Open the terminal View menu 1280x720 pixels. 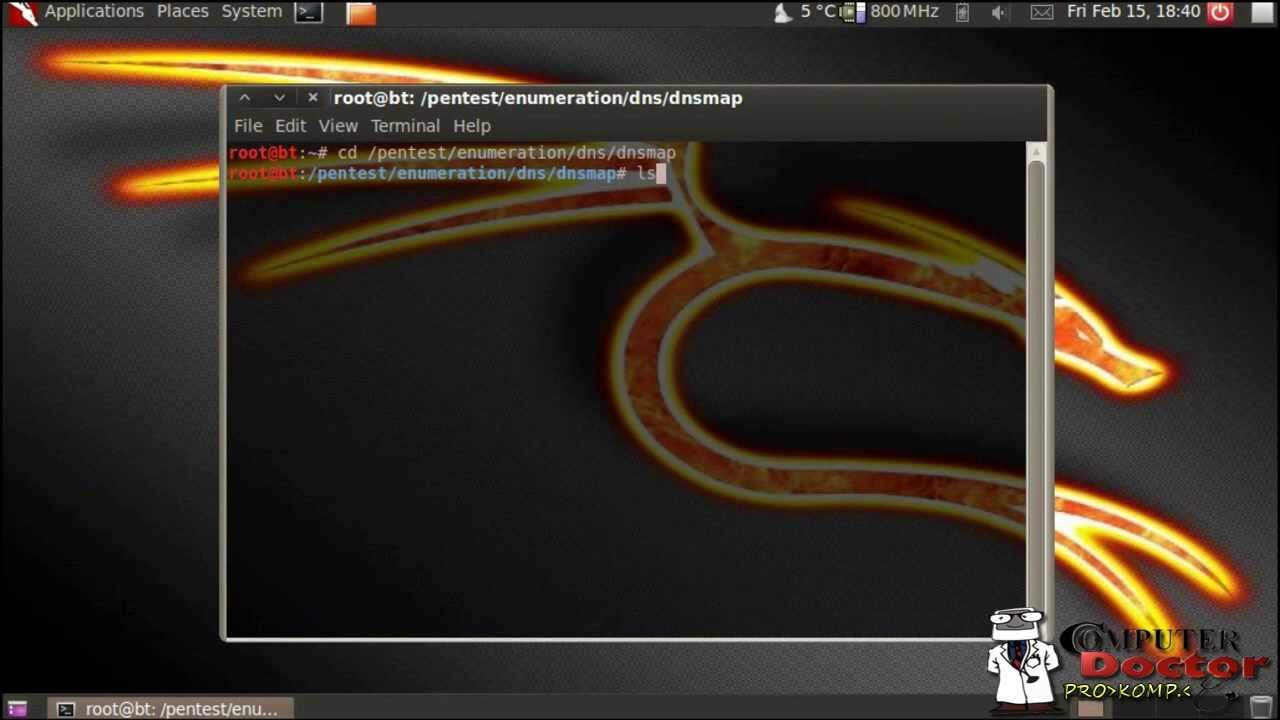(338, 126)
